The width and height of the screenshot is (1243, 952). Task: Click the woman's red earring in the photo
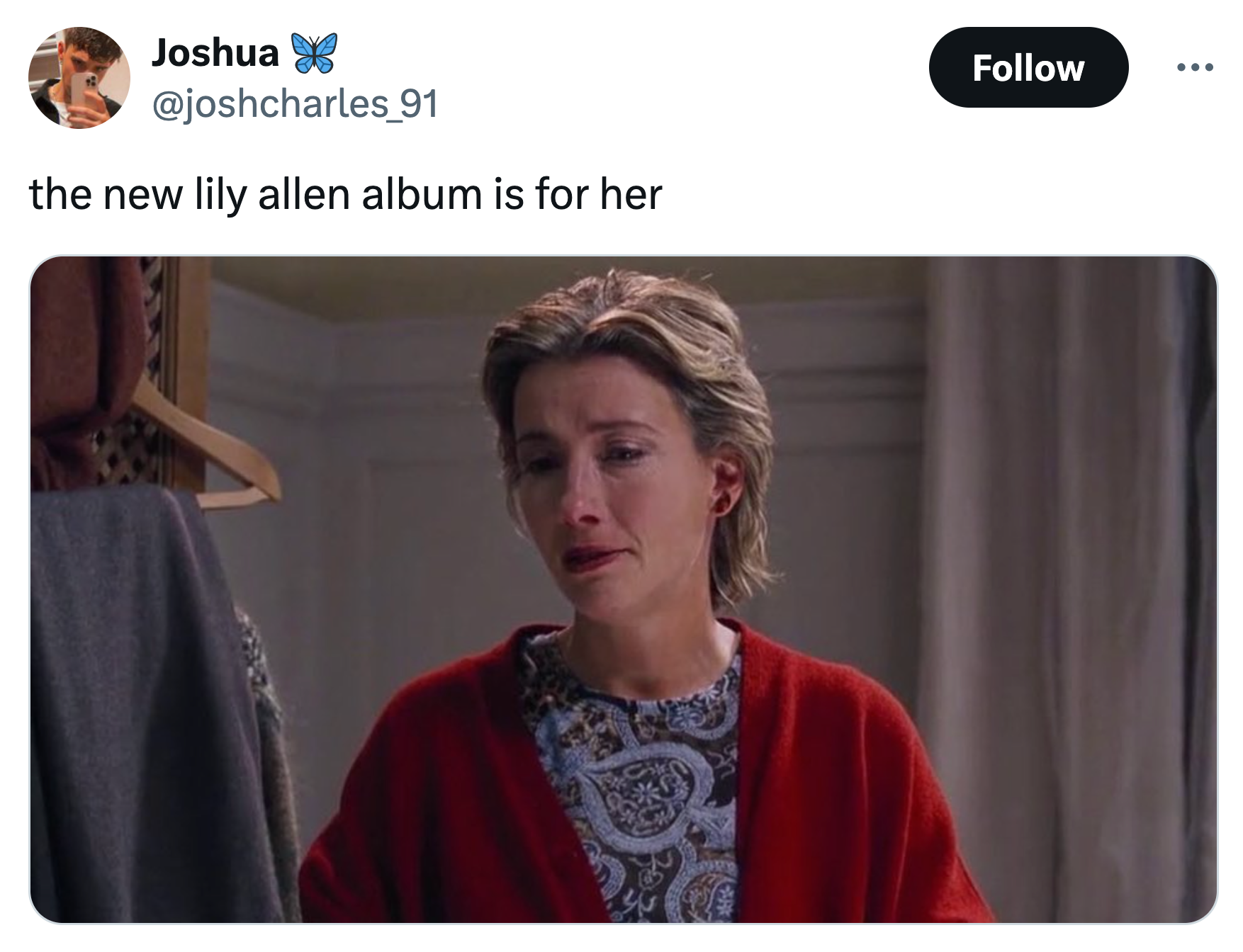(723, 505)
